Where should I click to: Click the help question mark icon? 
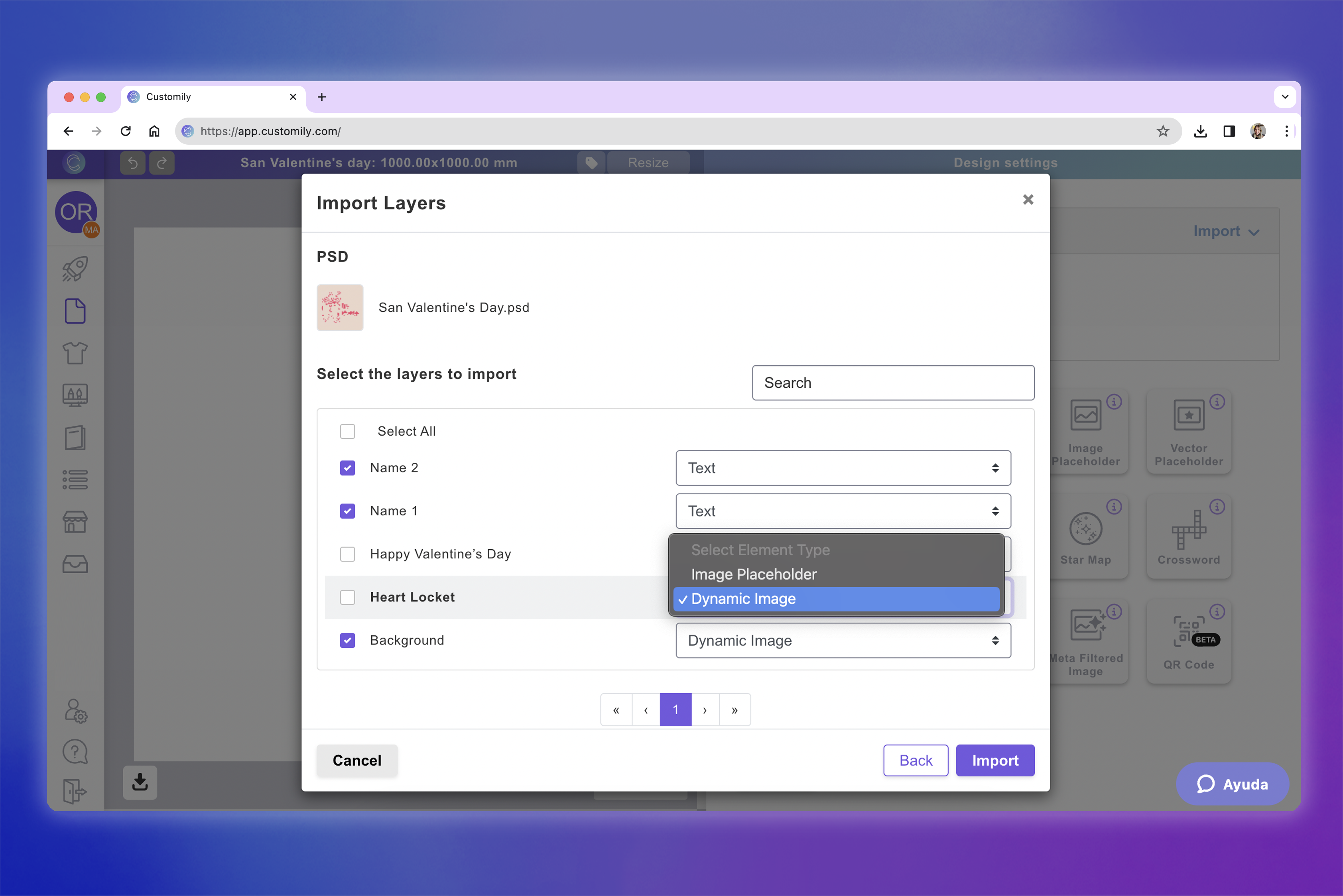coord(75,751)
